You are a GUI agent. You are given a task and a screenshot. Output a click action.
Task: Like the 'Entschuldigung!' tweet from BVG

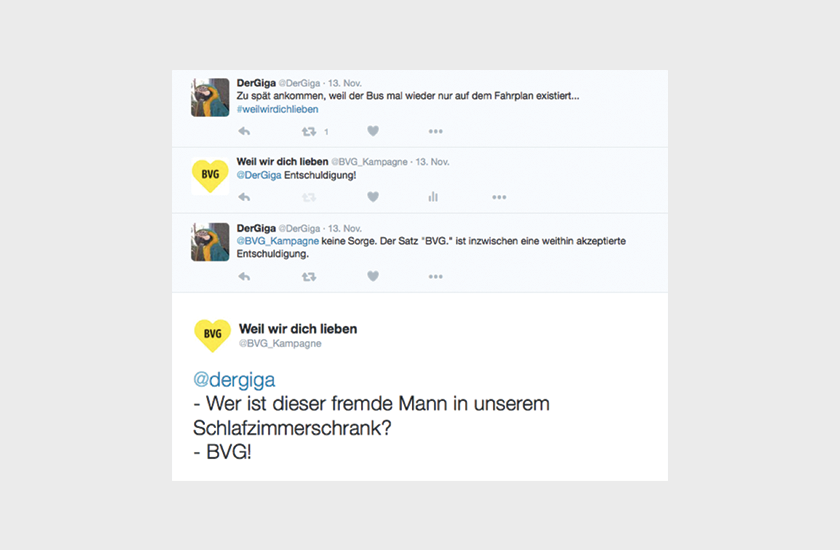tap(373, 197)
